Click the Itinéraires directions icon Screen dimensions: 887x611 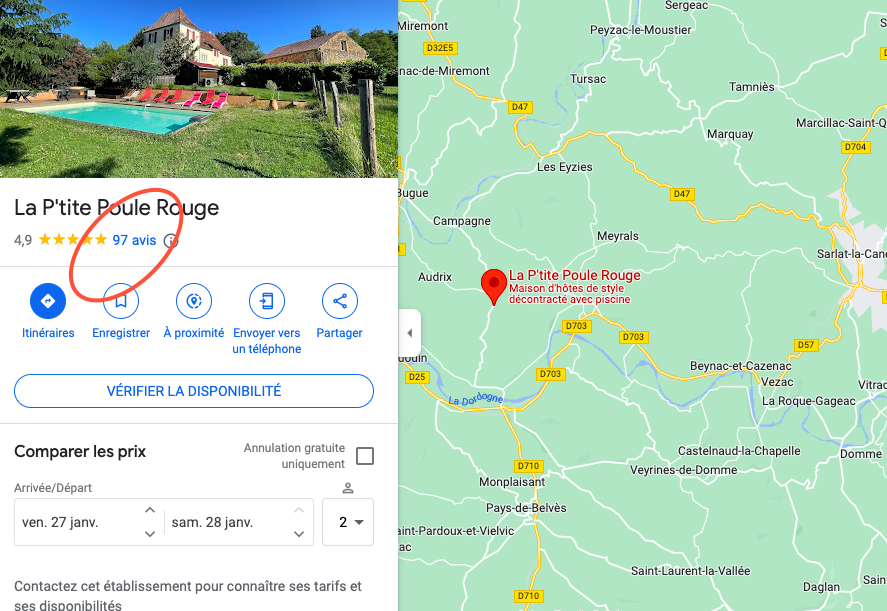[48, 301]
